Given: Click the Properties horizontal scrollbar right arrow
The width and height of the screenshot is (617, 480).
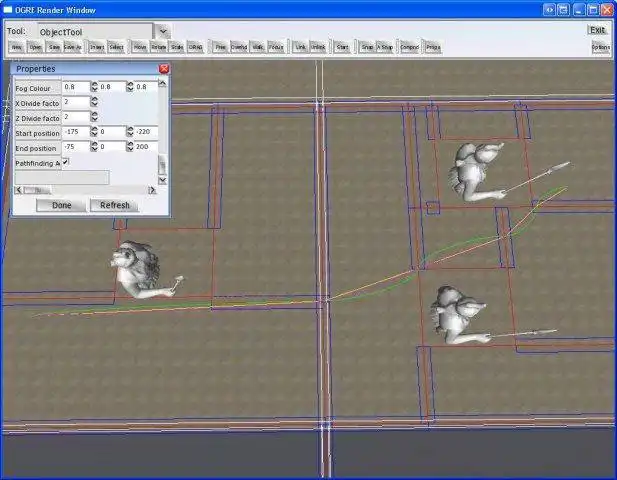Looking at the screenshot, I should 152,190.
